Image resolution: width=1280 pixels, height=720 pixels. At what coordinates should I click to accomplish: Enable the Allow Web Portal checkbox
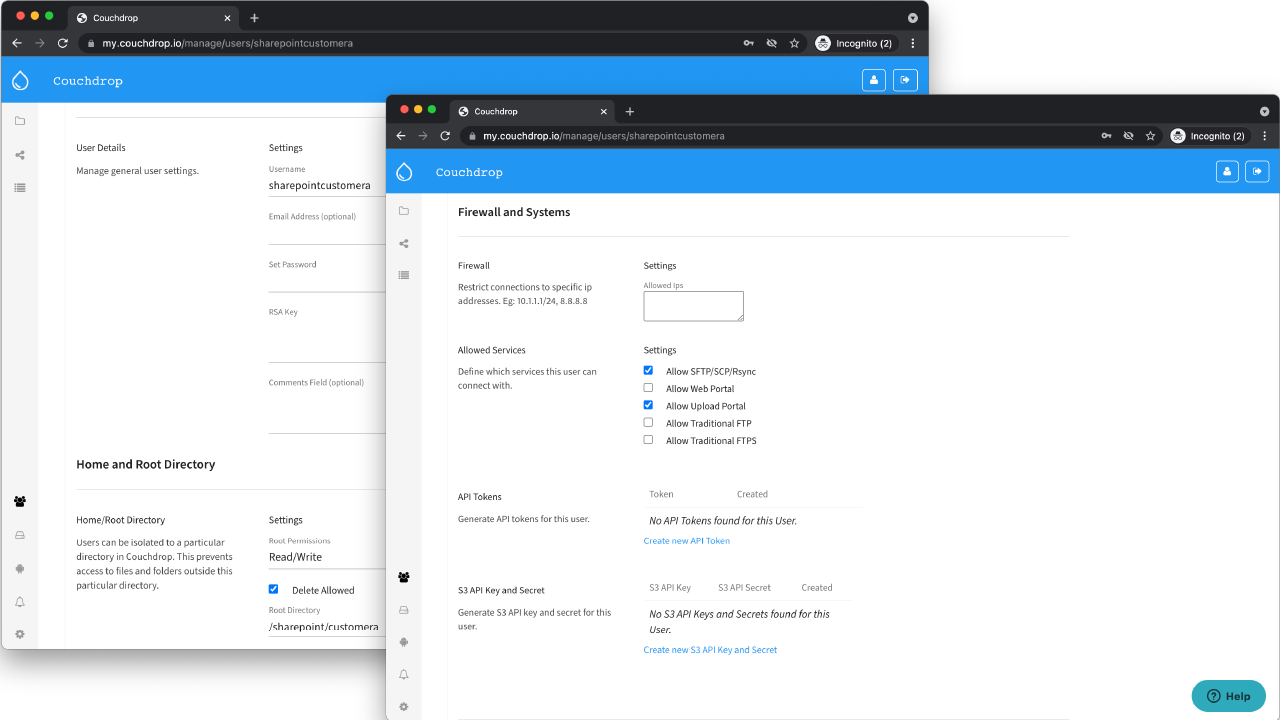click(648, 388)
